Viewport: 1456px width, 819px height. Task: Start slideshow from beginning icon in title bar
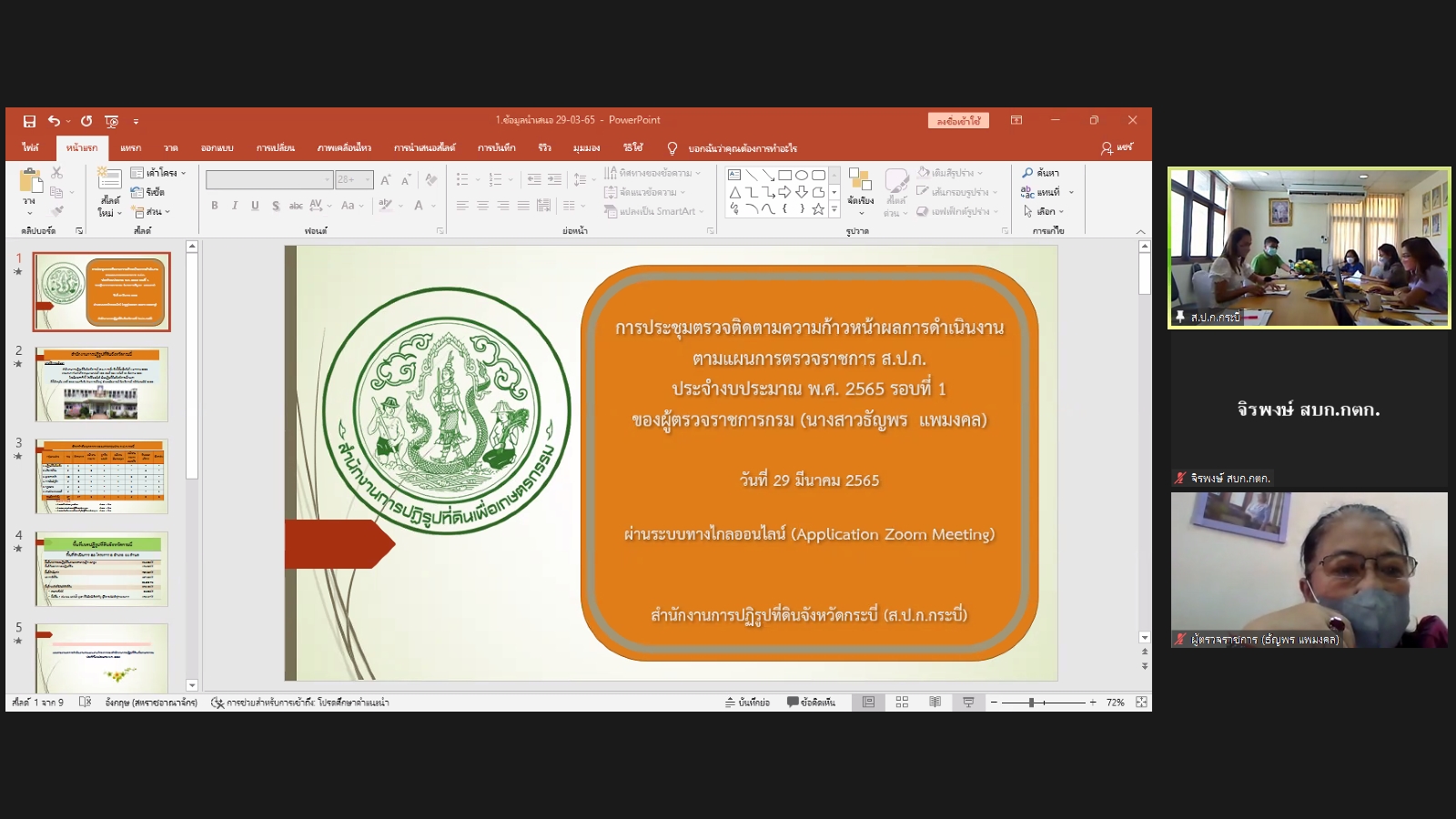pos(111,121)
